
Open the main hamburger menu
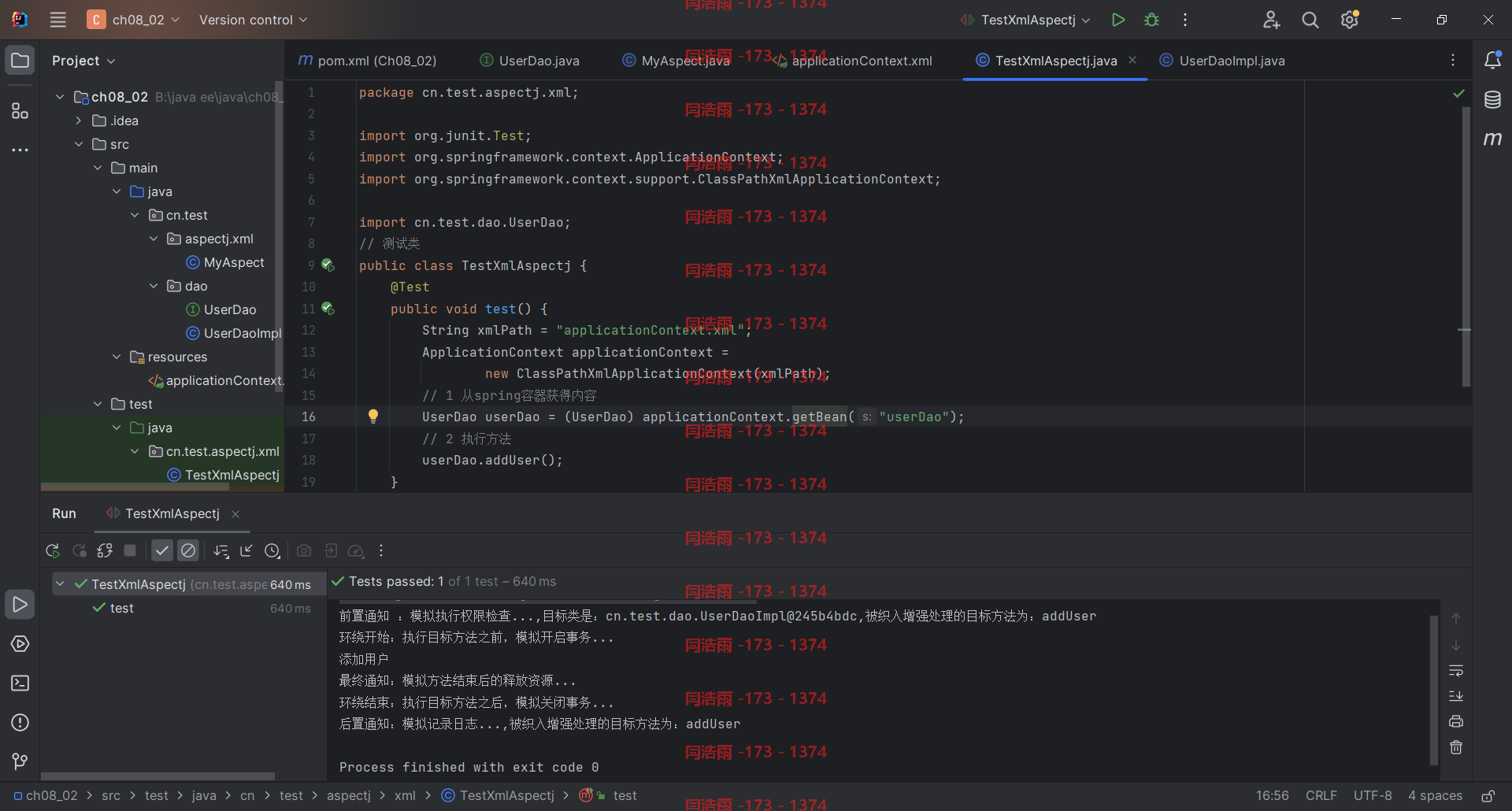click(57, 20)
